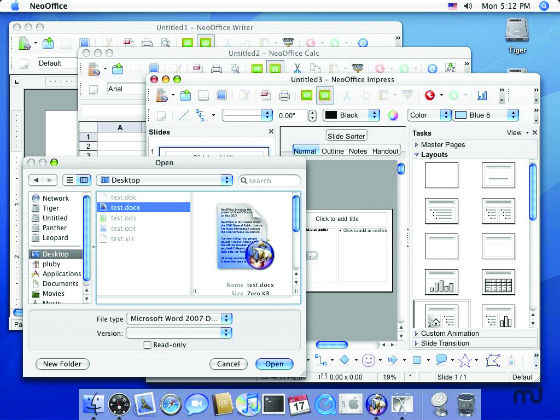The image size is (560, 420).
Task: Switch to the Handout view tab
Action: (x=385, y=151)
